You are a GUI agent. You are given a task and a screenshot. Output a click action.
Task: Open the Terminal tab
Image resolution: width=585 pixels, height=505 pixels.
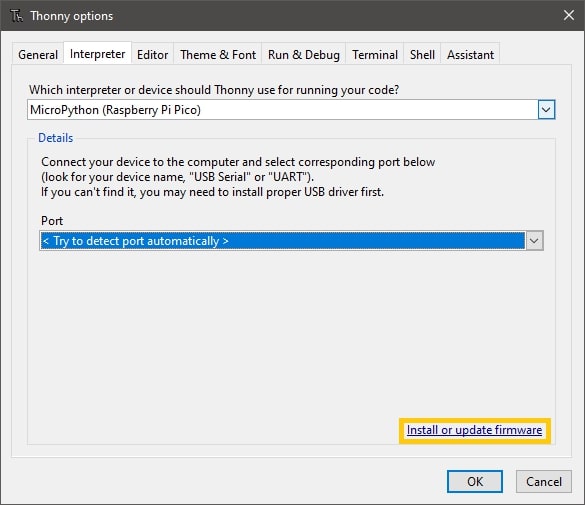(375, 54)
